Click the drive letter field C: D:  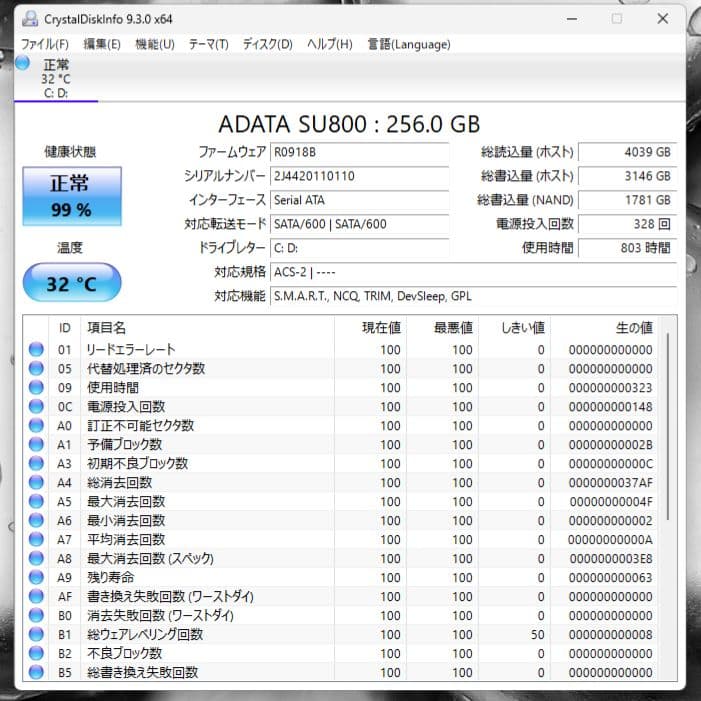click(359, 248)
